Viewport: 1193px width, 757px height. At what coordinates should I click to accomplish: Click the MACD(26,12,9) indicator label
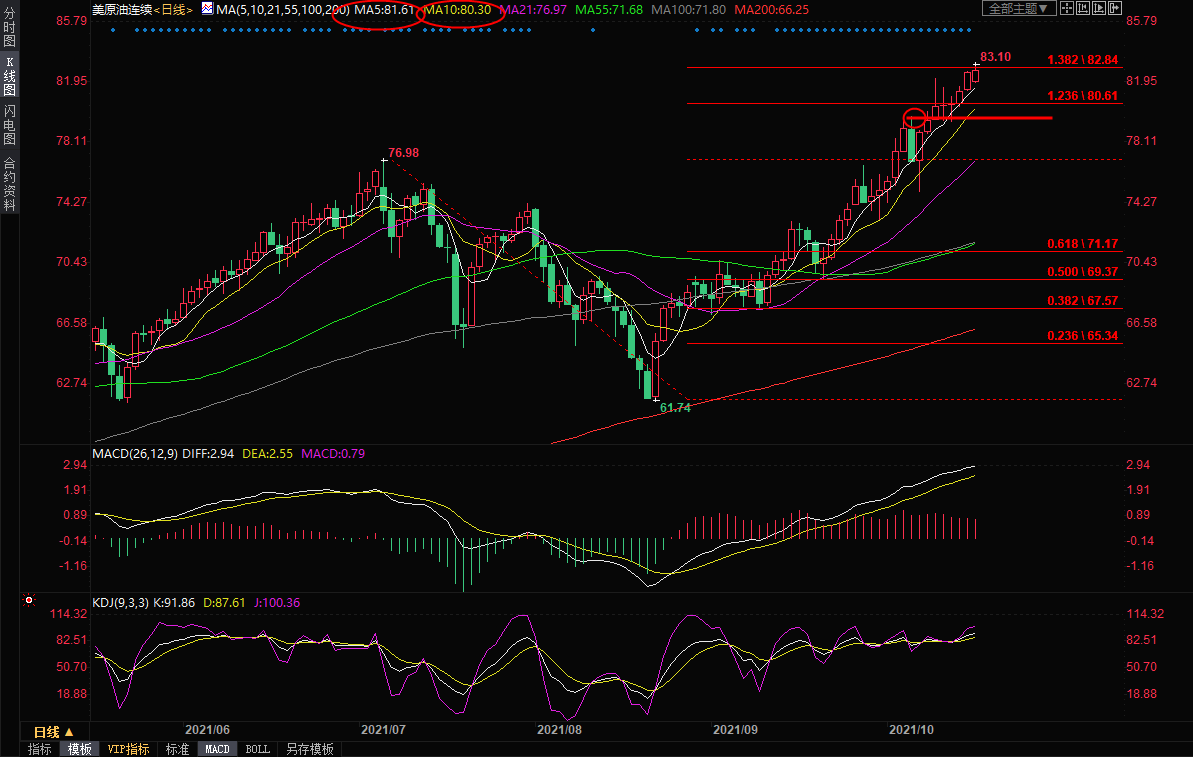click(x=134, y=454)
